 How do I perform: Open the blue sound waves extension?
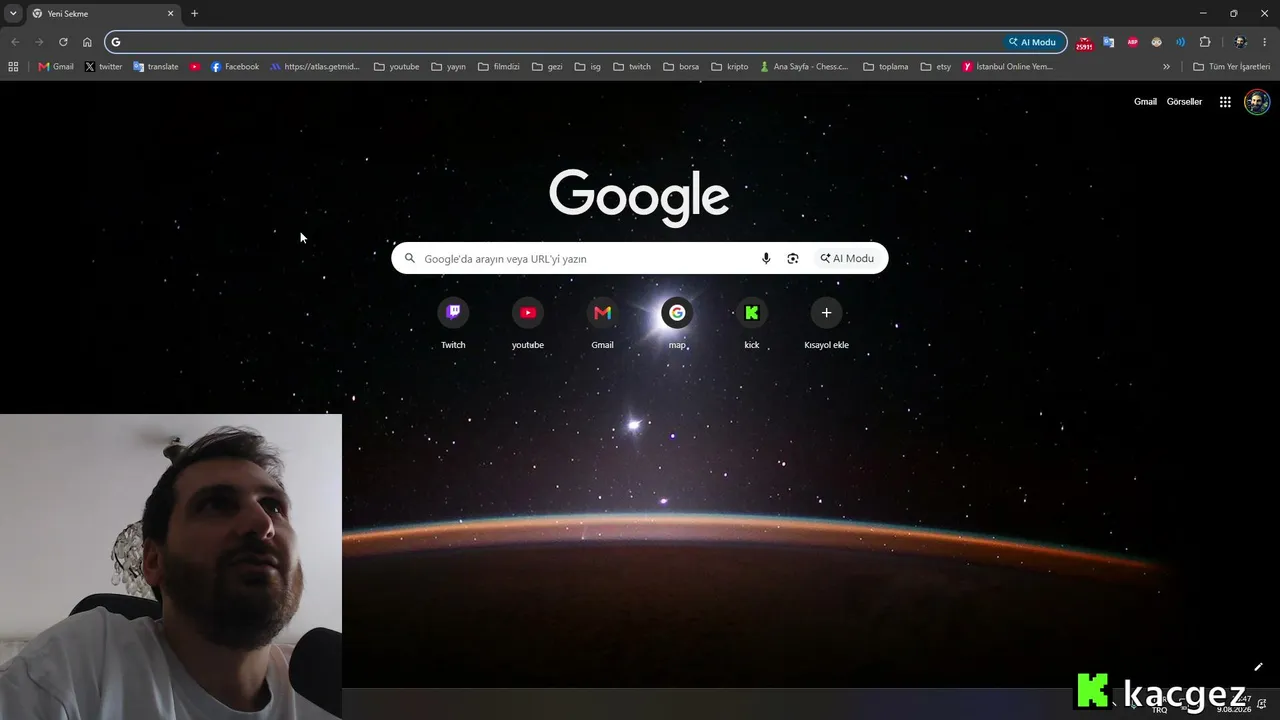(x=1180, y=42)
